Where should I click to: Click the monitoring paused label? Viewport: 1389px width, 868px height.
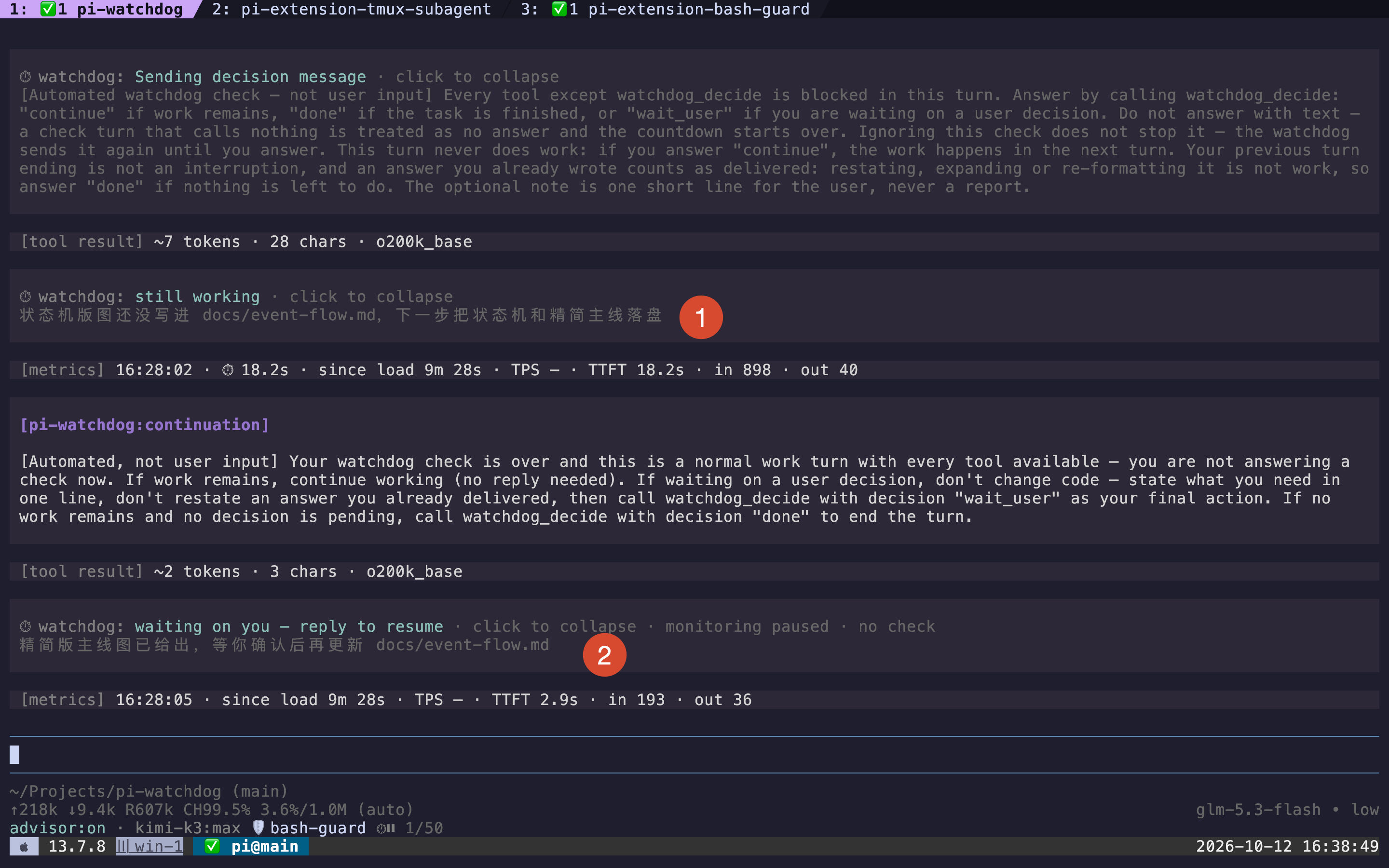click(x=747, y=626)
